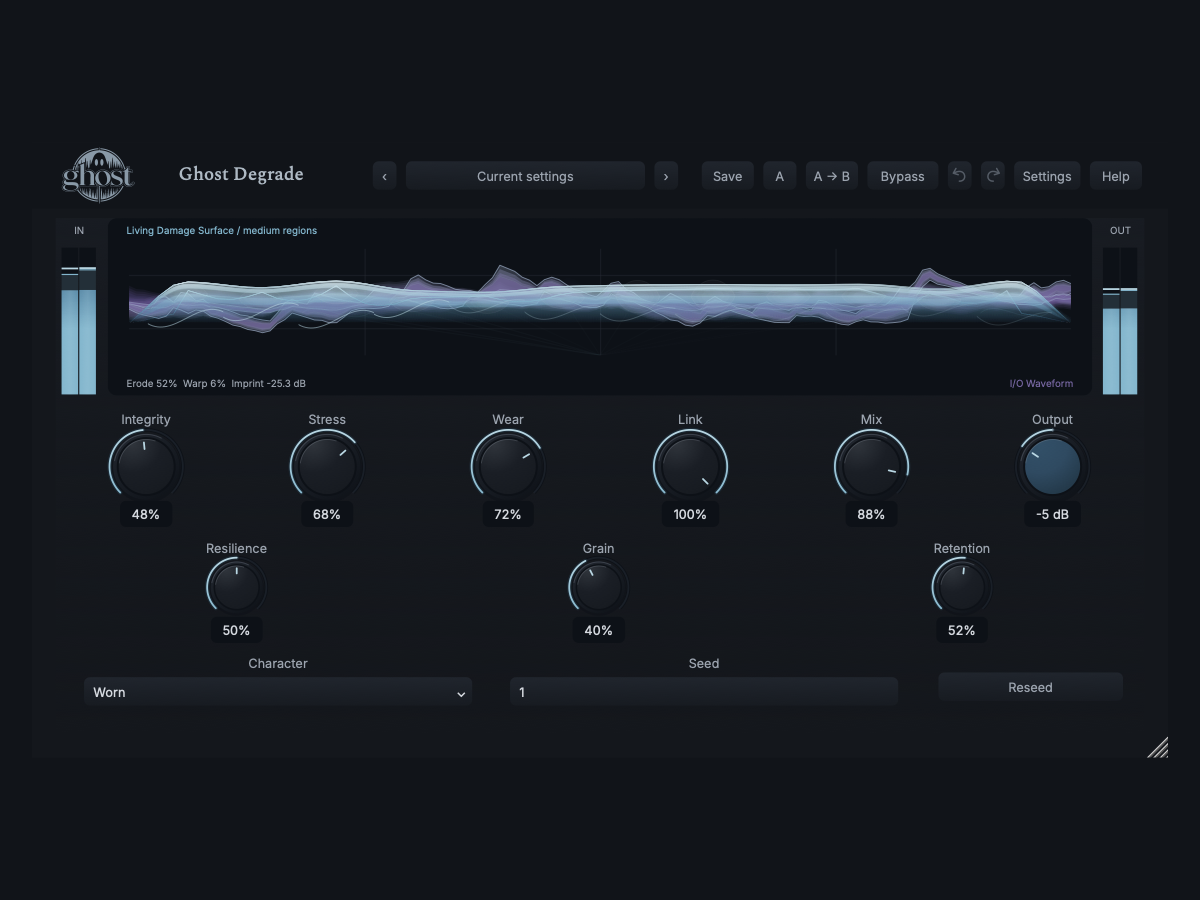Viewport: 1200px width, 900px height.
Task: Click the Mix knob
Action: (871, 466)
